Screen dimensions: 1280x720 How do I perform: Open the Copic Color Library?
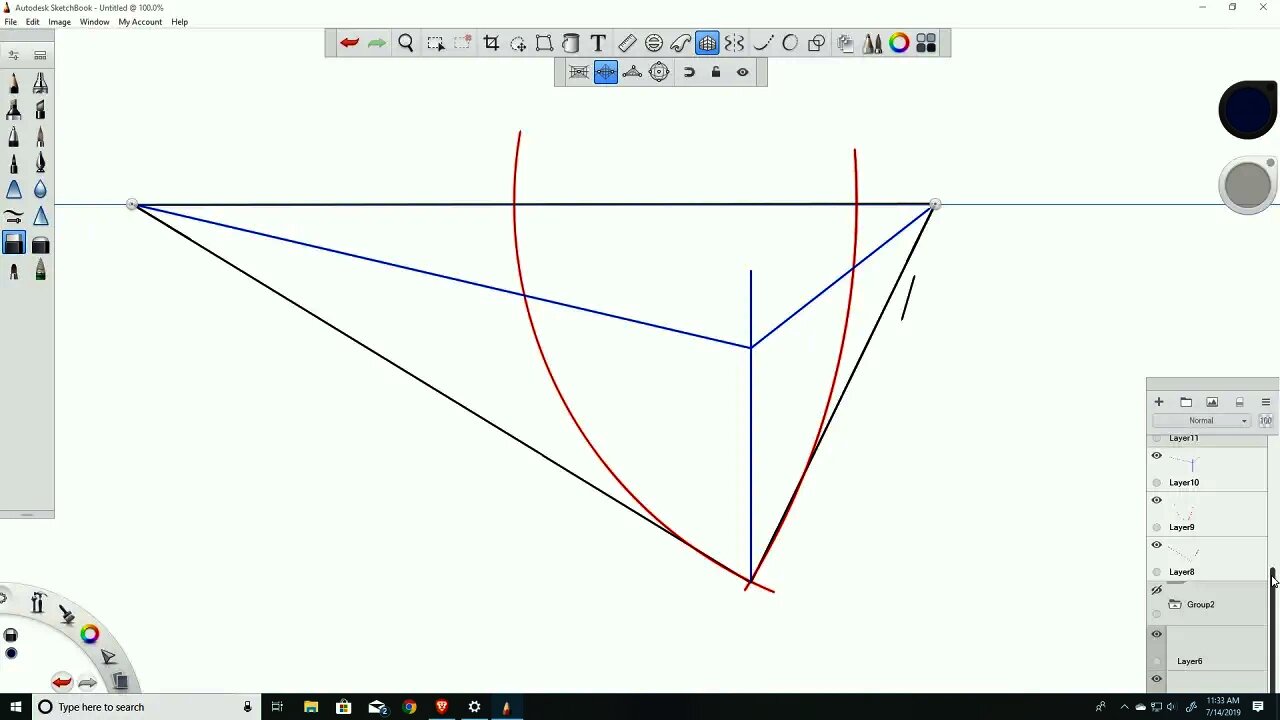tap(926, 43)
